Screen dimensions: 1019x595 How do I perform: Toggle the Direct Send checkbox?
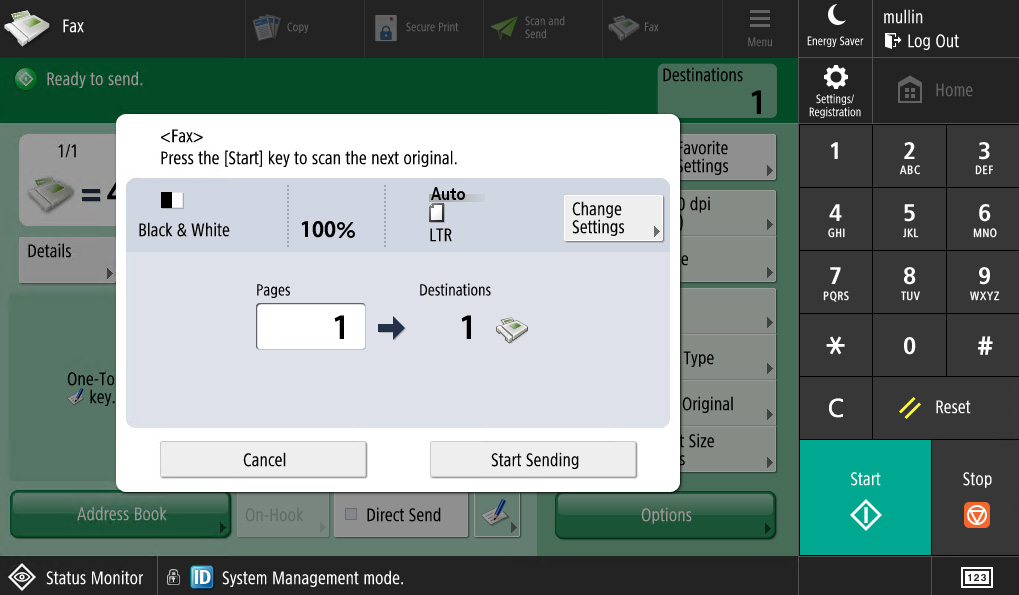tap(351, 514)
